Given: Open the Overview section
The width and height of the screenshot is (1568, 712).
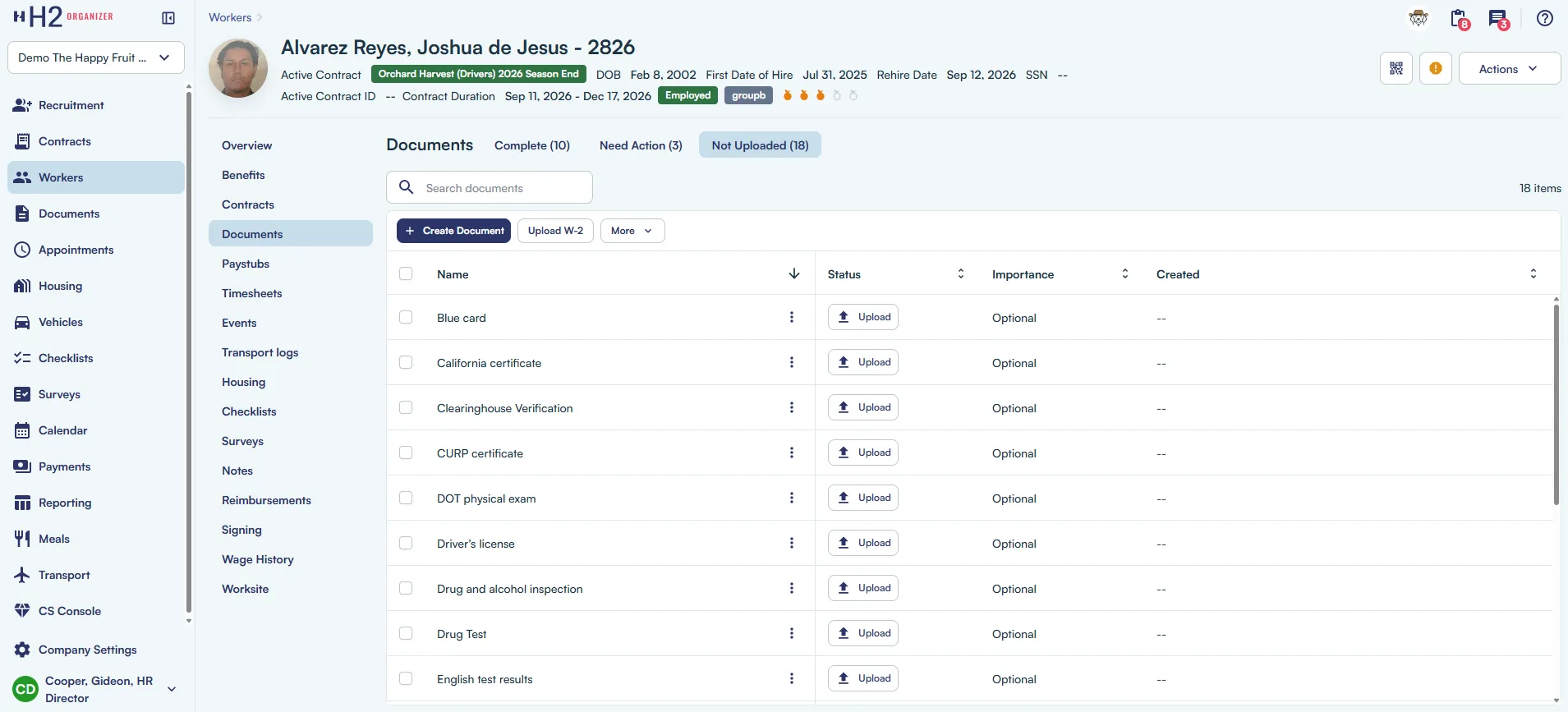Looking at the screenshot, I should point(291,145).
